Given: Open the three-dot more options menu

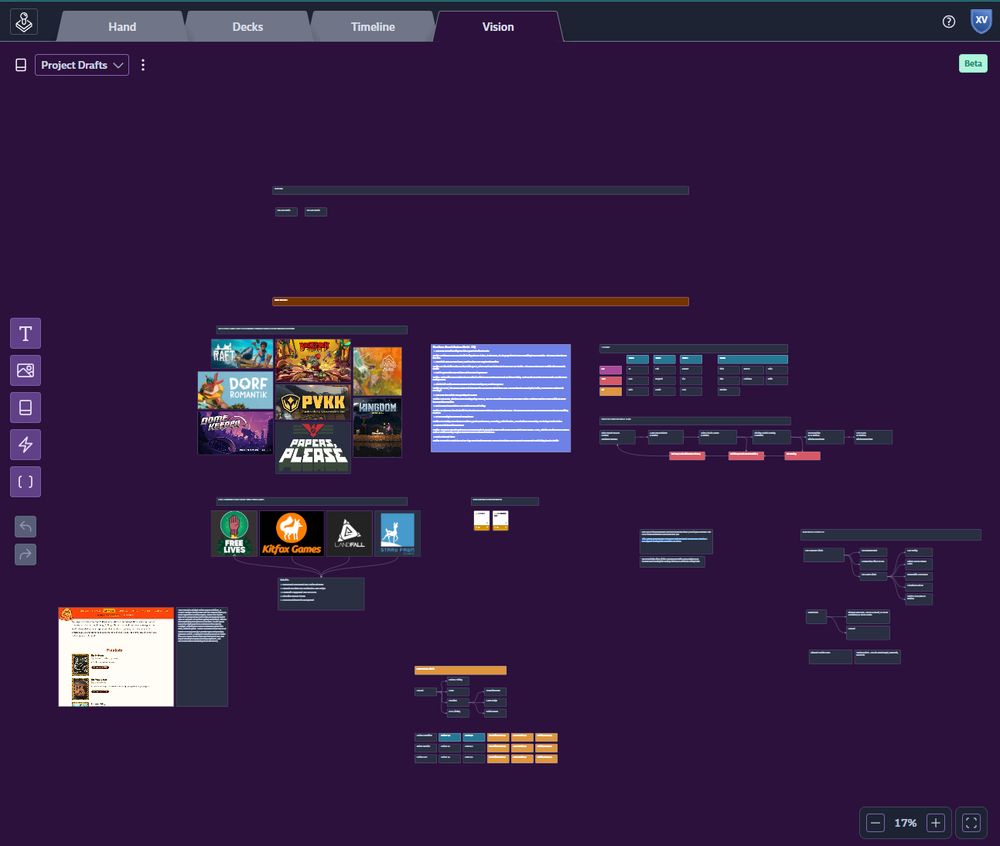Looking at the screenshot, I should (143, 65).
